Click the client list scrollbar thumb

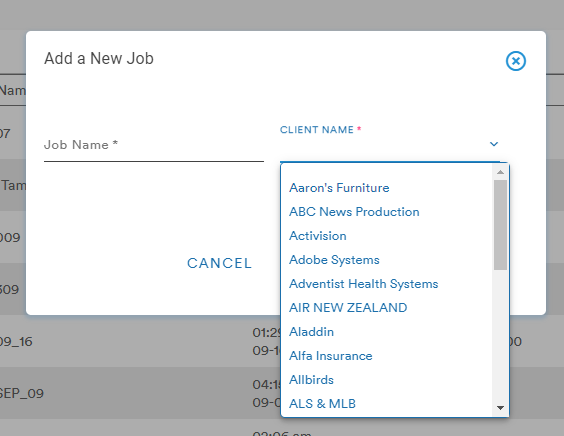click(500, 225)
